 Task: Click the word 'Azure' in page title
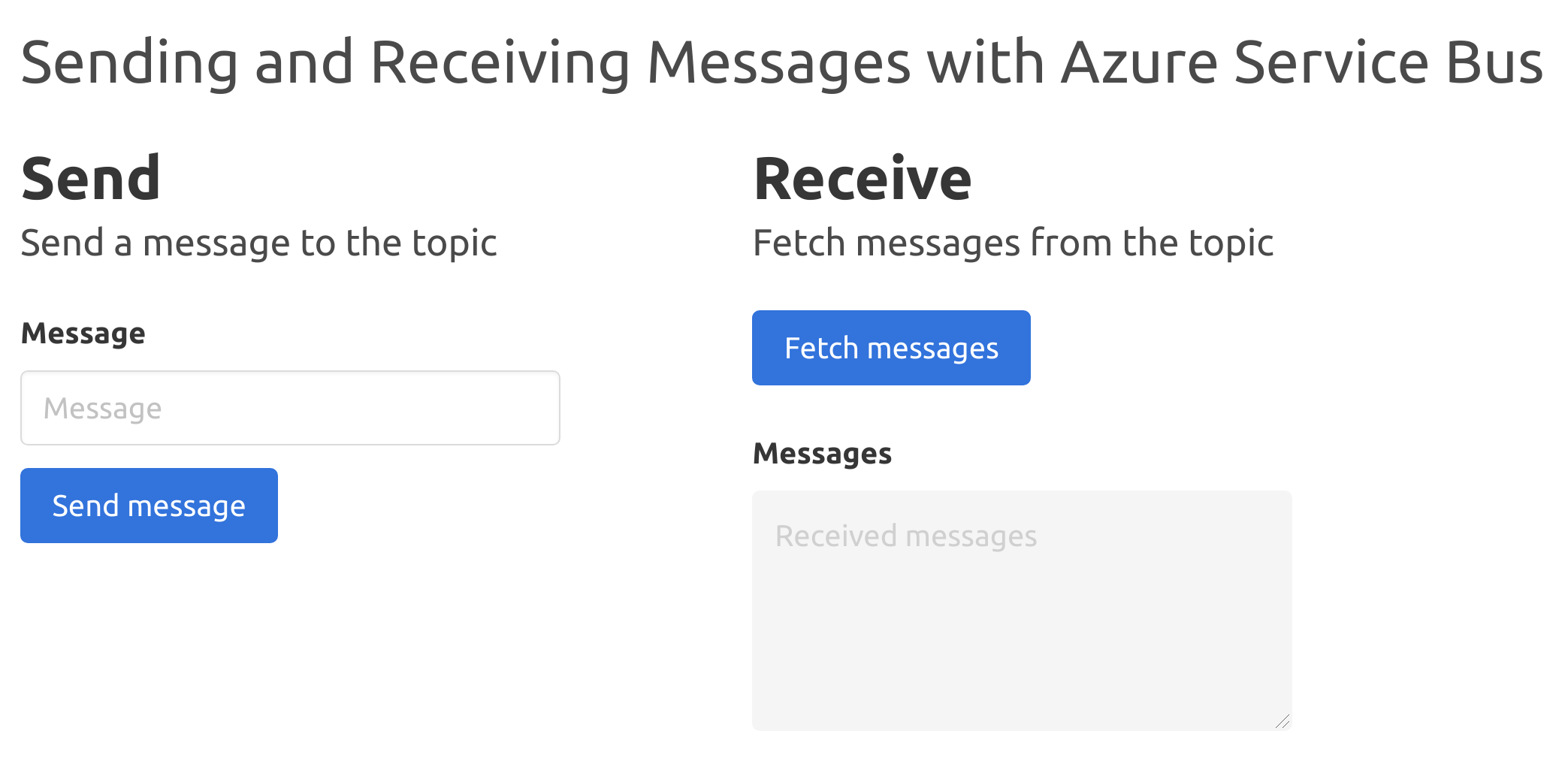coord(1139,62)
